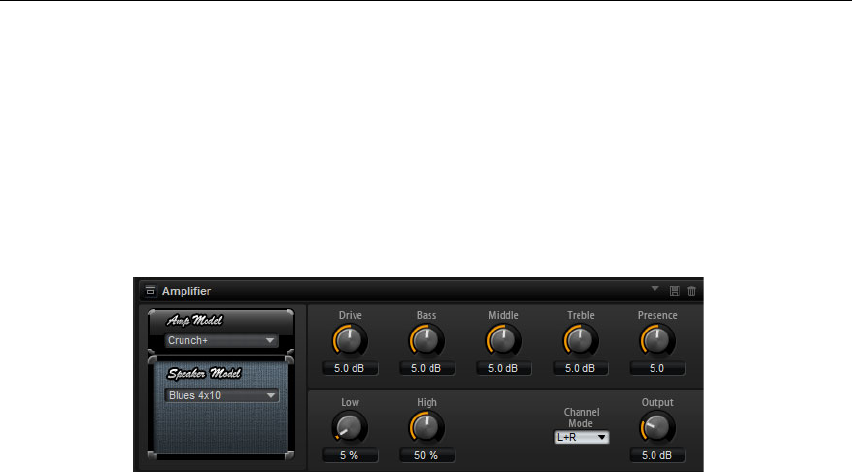Select the Presence value field showing 5.0
Image resolution: width=852 pixels, height=472 pixels.
657,368
